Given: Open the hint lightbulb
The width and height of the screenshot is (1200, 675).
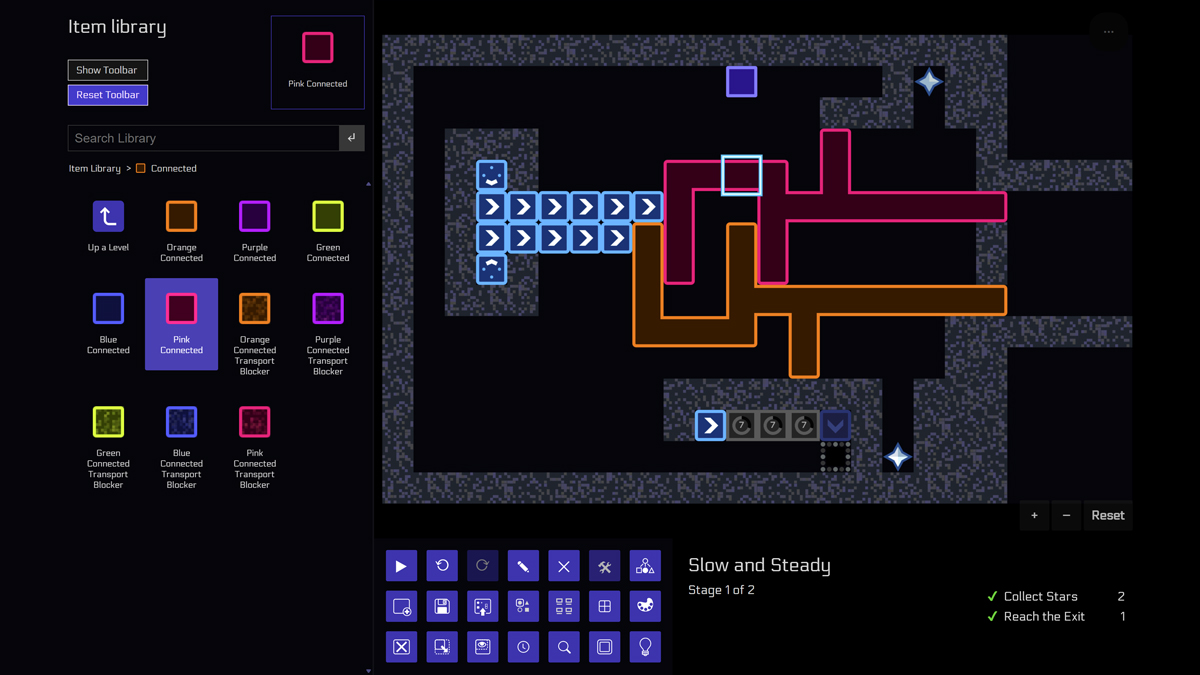Looking at the screenshot, I should (645, 646).
